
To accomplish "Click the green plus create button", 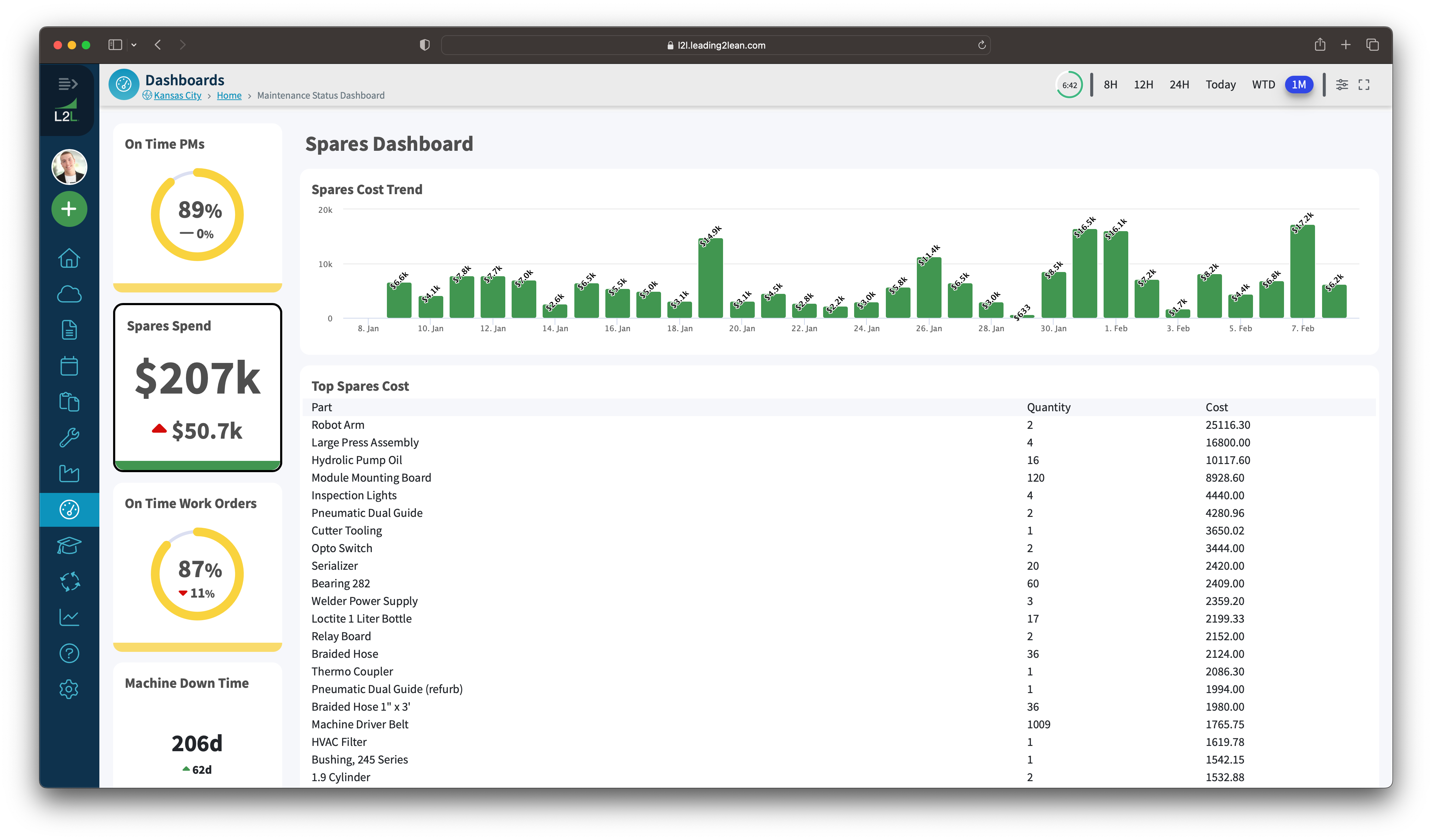I will click(x=69, y=209).
